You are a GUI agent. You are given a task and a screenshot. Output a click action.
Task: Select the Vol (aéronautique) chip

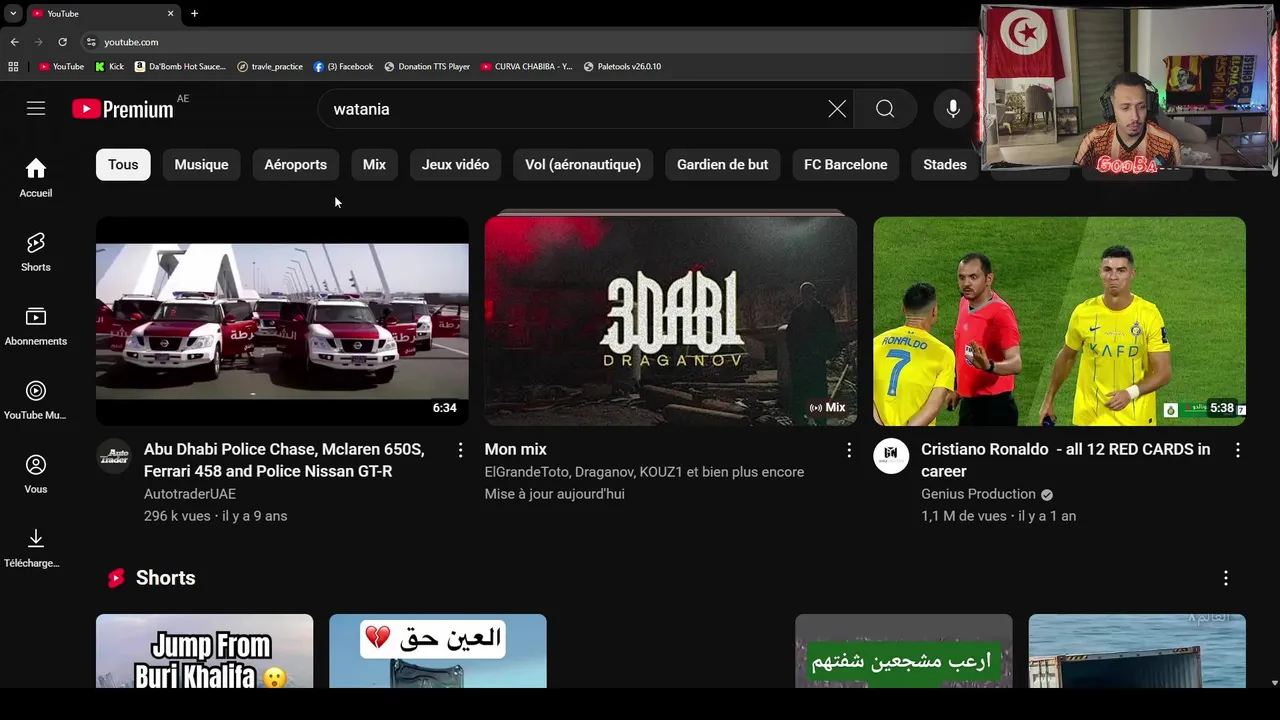tap(583, 165)
